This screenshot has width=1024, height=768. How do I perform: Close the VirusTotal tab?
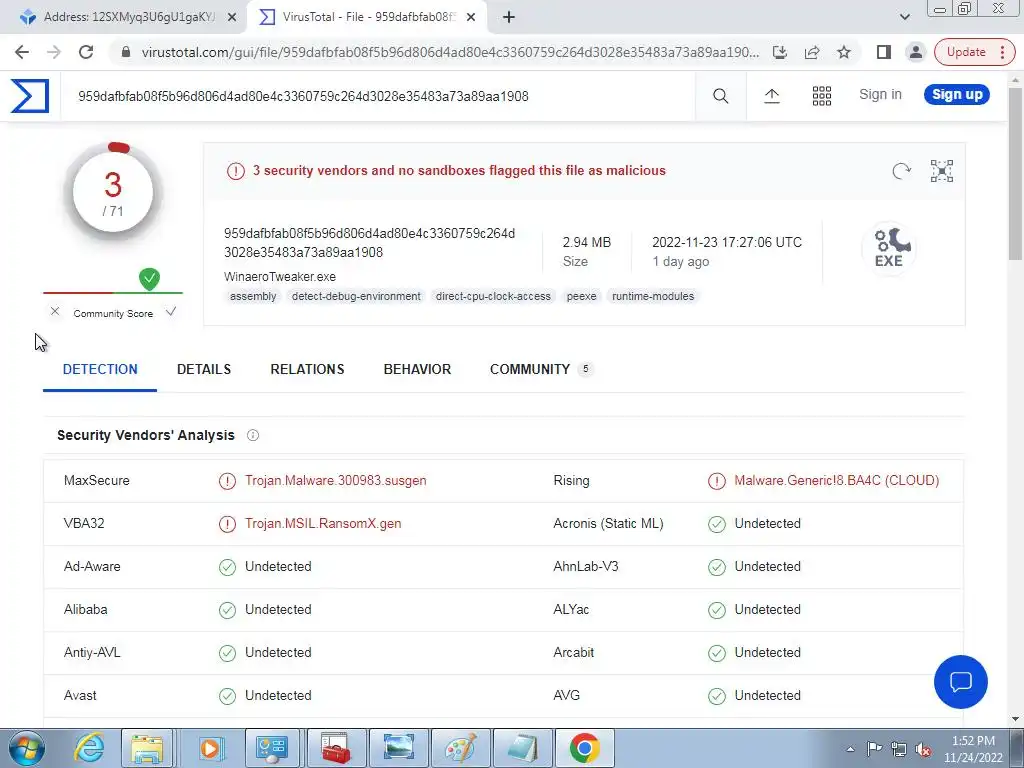[x=471, y=17]
